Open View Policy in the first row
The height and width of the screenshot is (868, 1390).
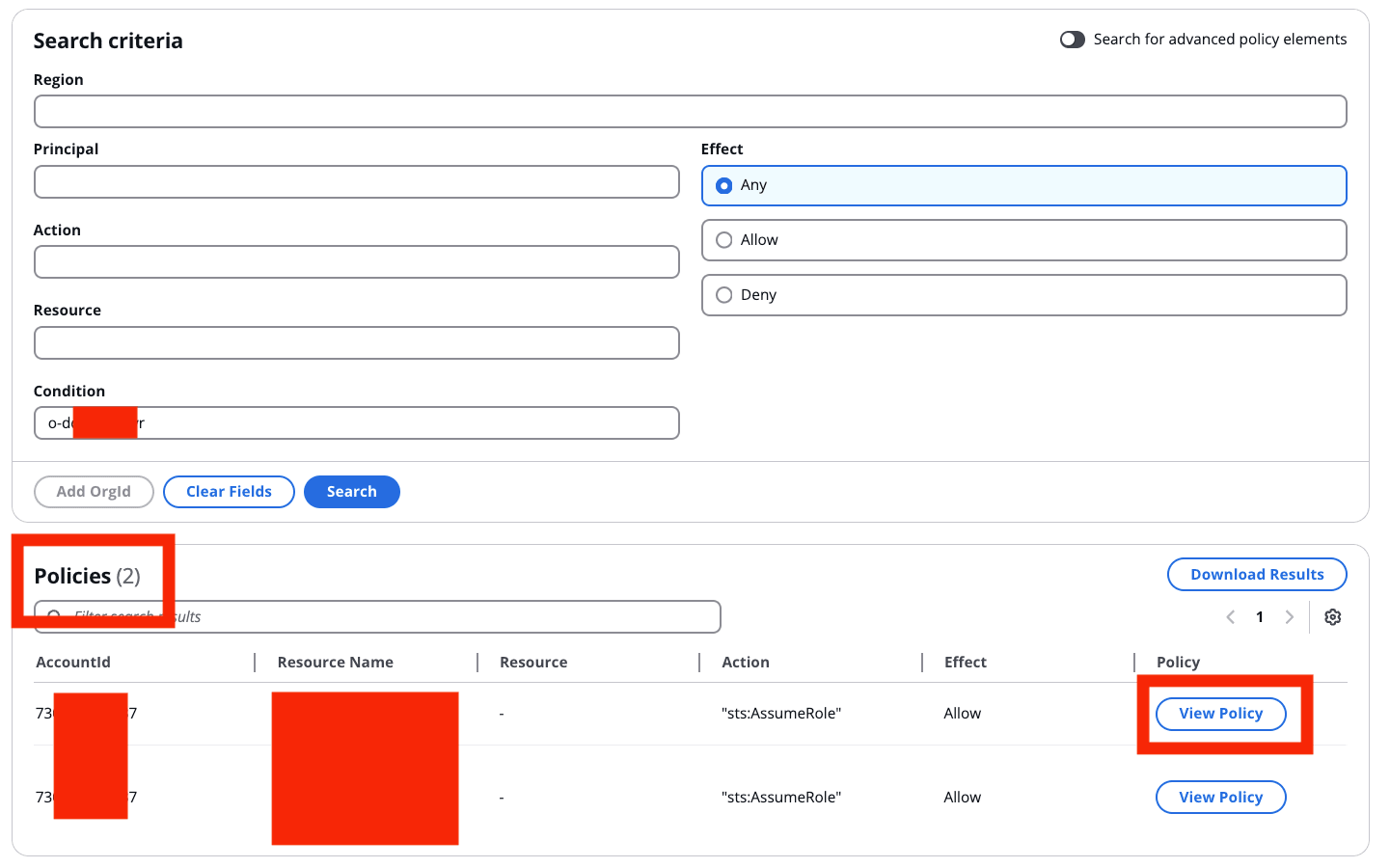tap(1220, 714)
